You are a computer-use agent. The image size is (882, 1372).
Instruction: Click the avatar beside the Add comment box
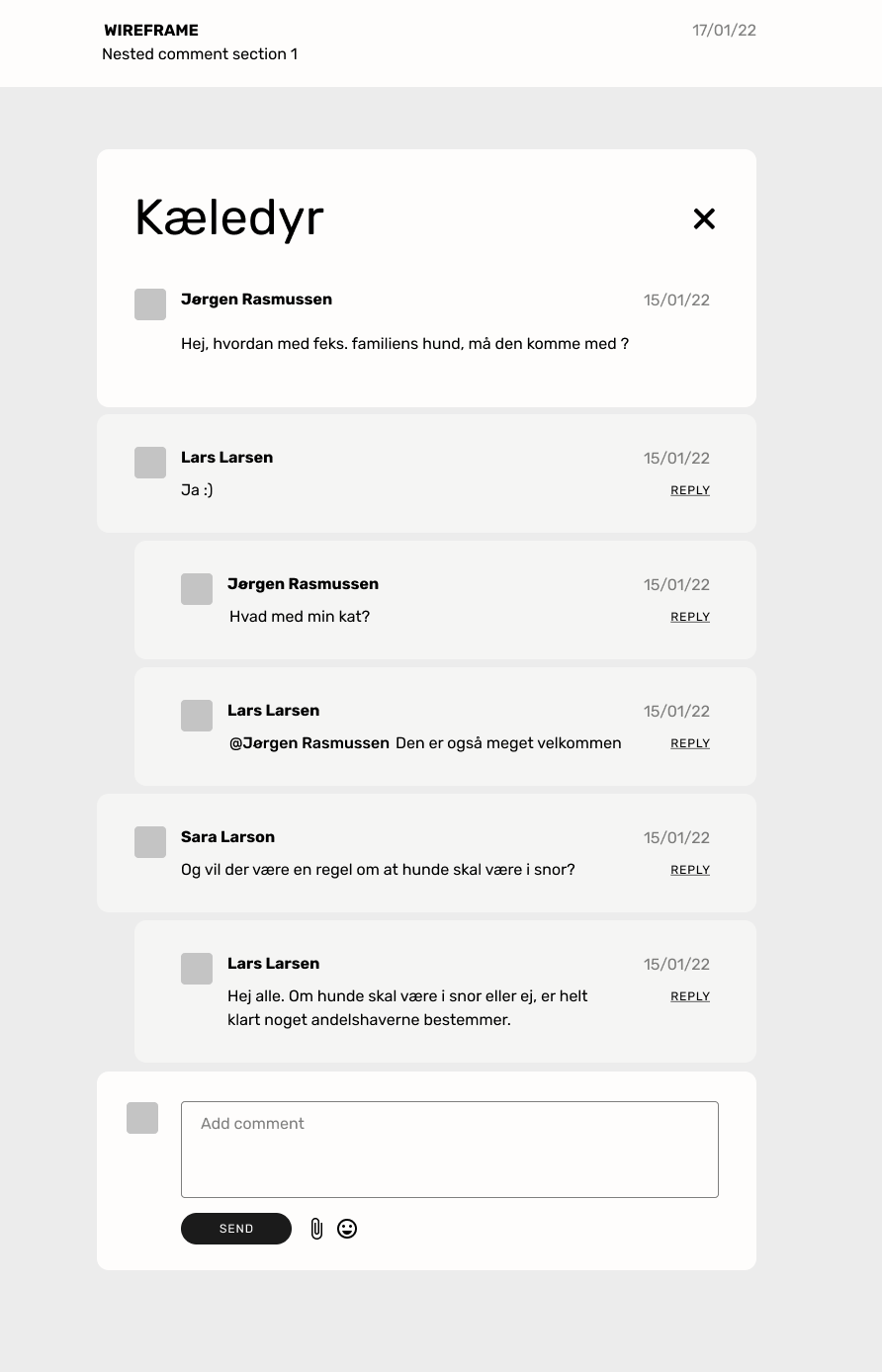pos(142,1118)
